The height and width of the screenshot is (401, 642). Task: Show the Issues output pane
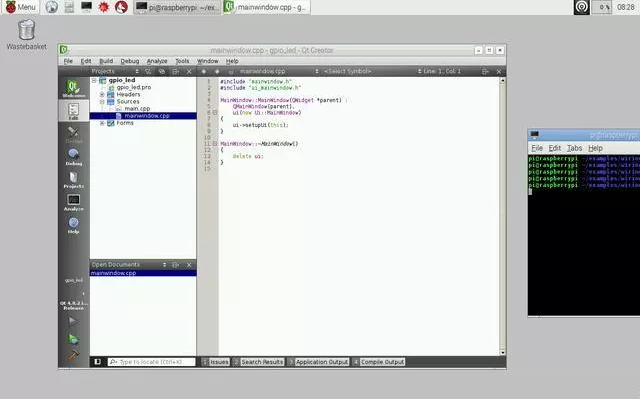(218, 362)
